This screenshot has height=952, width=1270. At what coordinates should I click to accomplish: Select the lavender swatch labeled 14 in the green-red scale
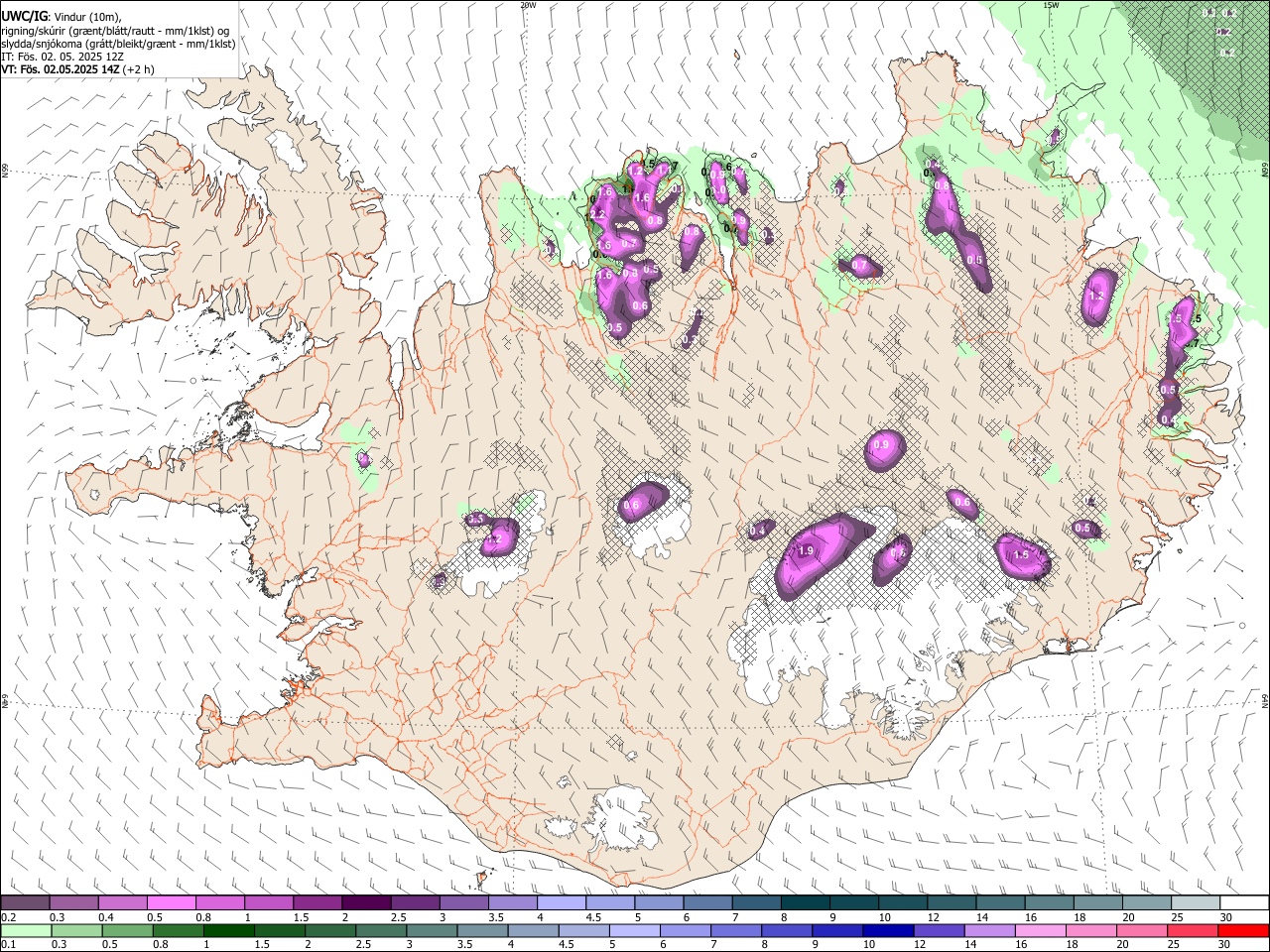989,930
